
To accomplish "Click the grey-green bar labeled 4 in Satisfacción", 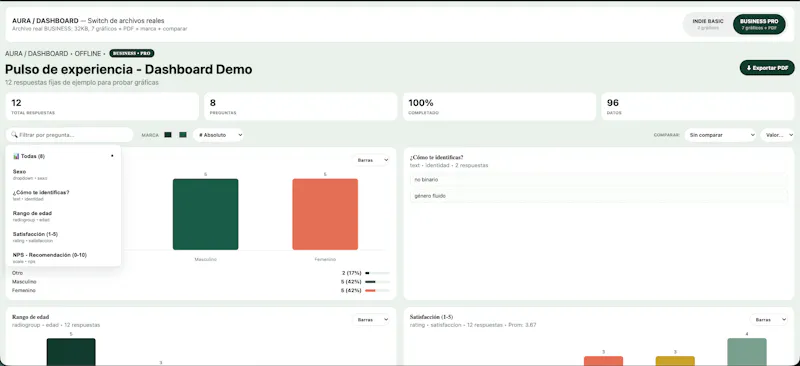I will click(x=747, y=352).
